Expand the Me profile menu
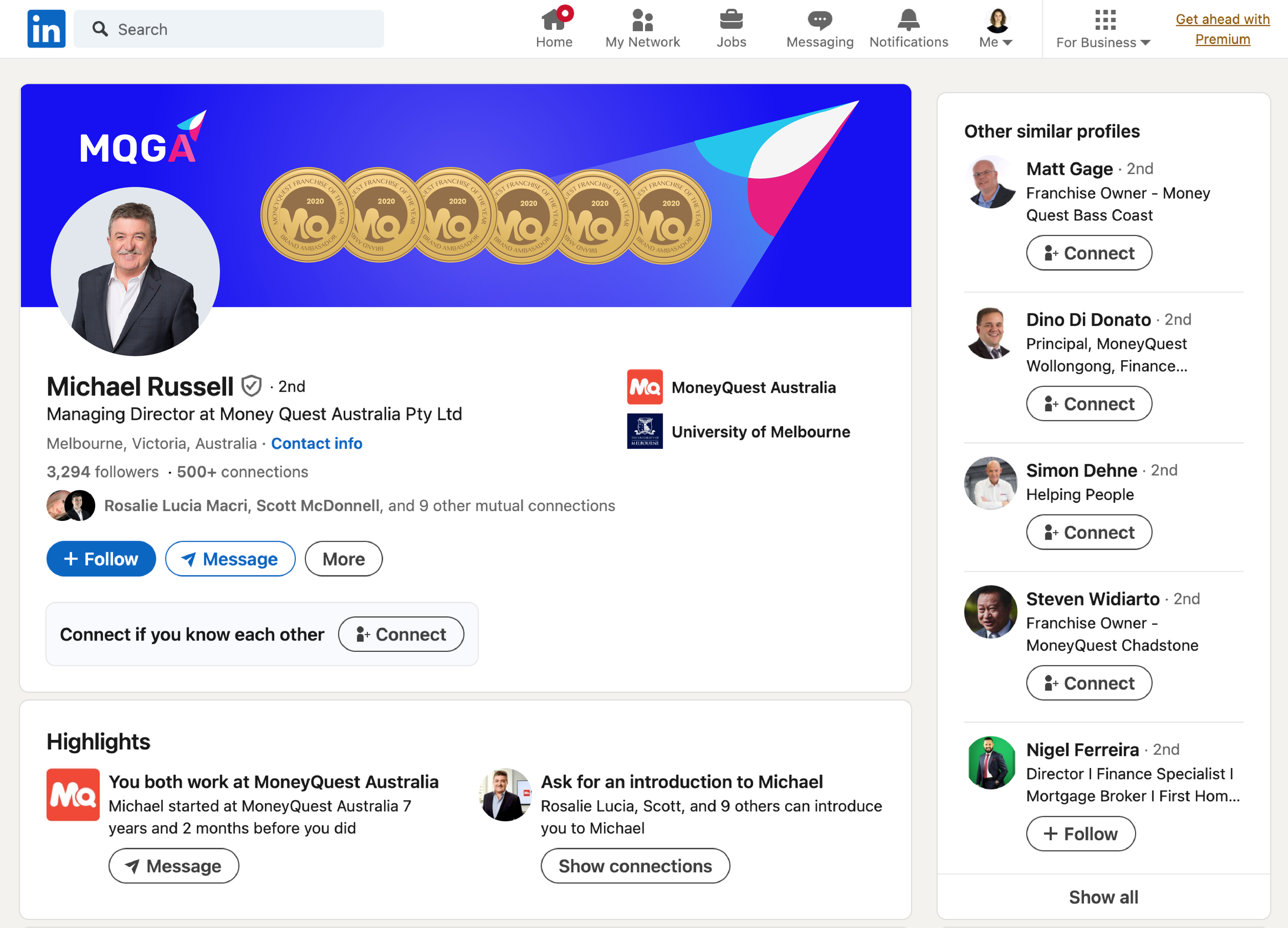Image resolution: width=1288 pixels, height=928 pixels. point(996,28)
